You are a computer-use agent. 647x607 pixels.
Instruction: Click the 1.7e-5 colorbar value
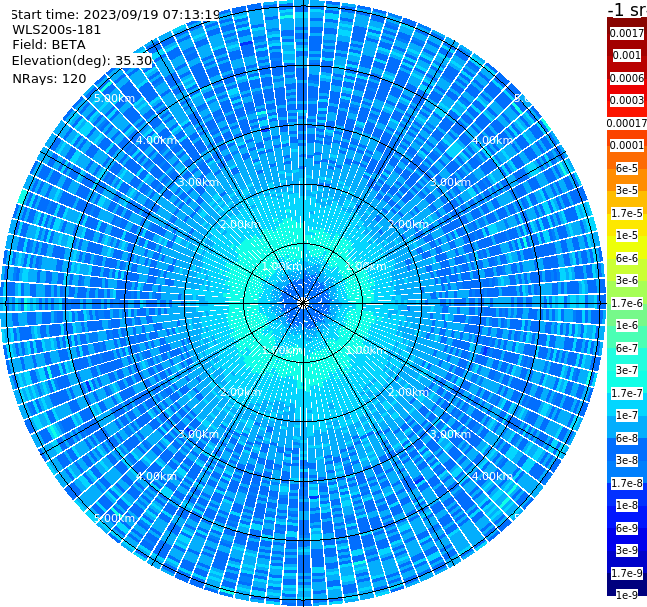pos(627,213)
